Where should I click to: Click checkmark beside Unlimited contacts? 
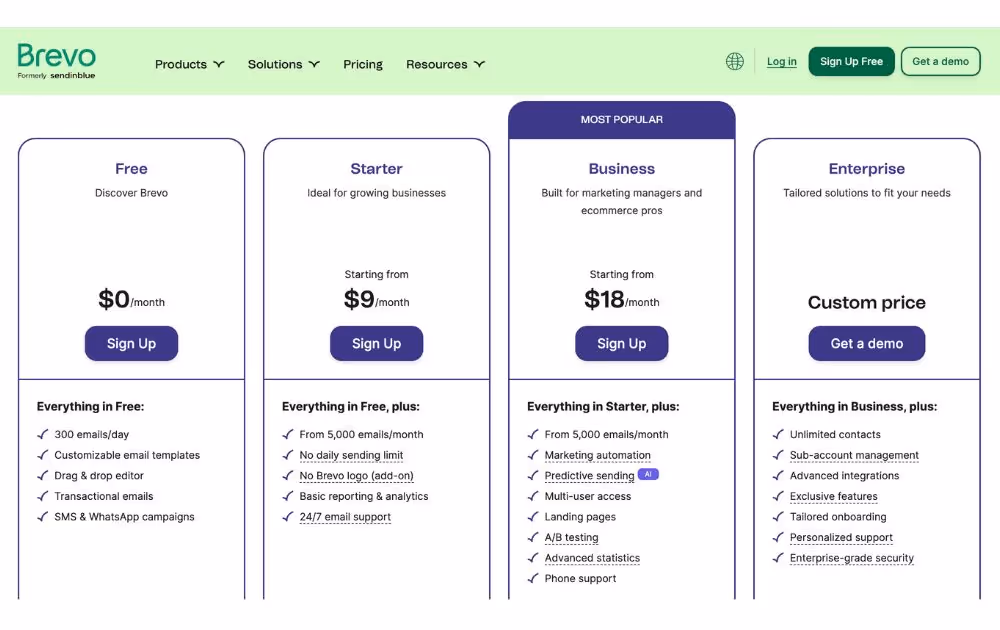(778, 435)
